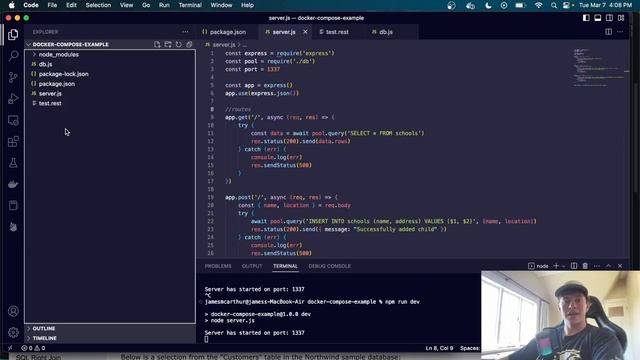640x360 pixels.
Task: Select the TERMINAL panel tab
Action: (285, 266)
